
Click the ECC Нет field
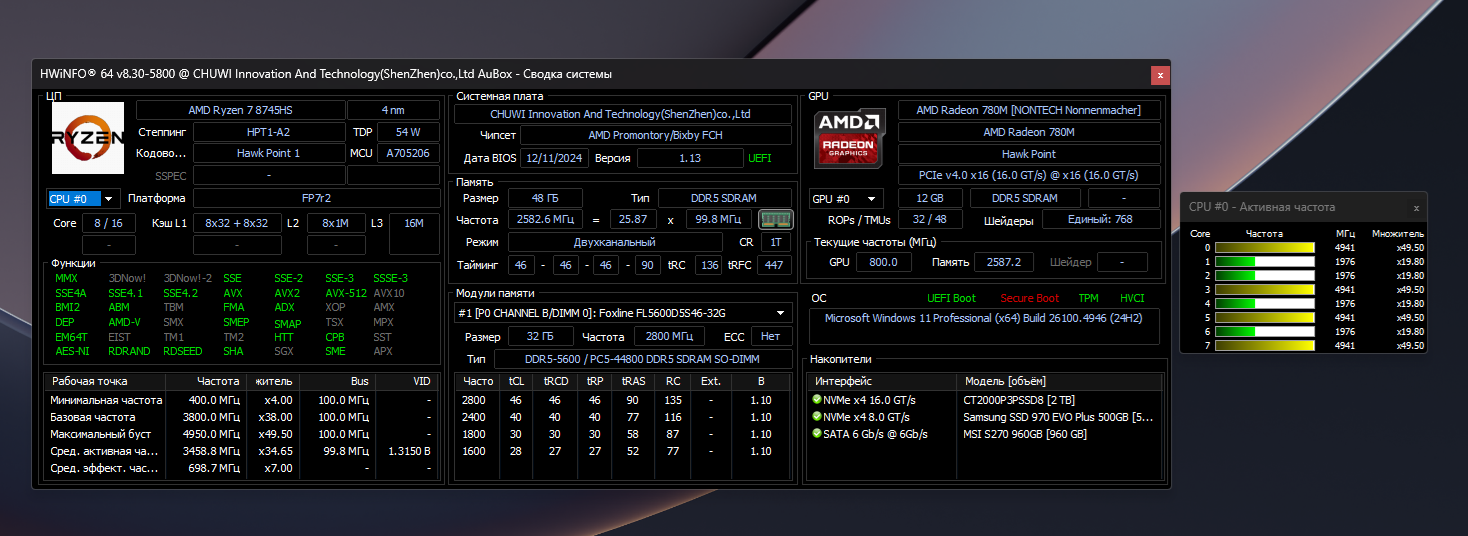(x=770, y=337)
